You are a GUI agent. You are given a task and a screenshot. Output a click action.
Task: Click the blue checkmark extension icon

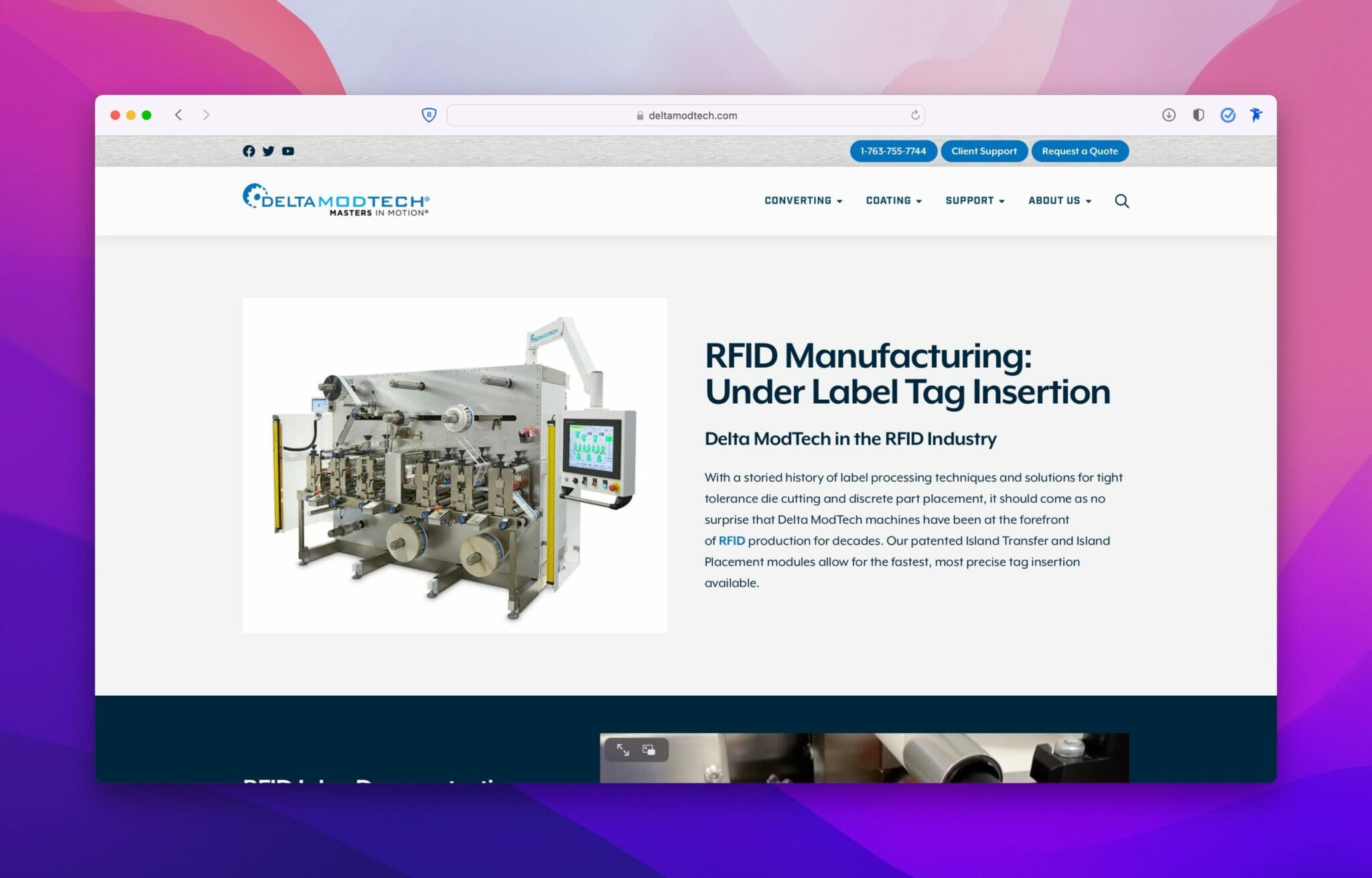click(1227, 115)
